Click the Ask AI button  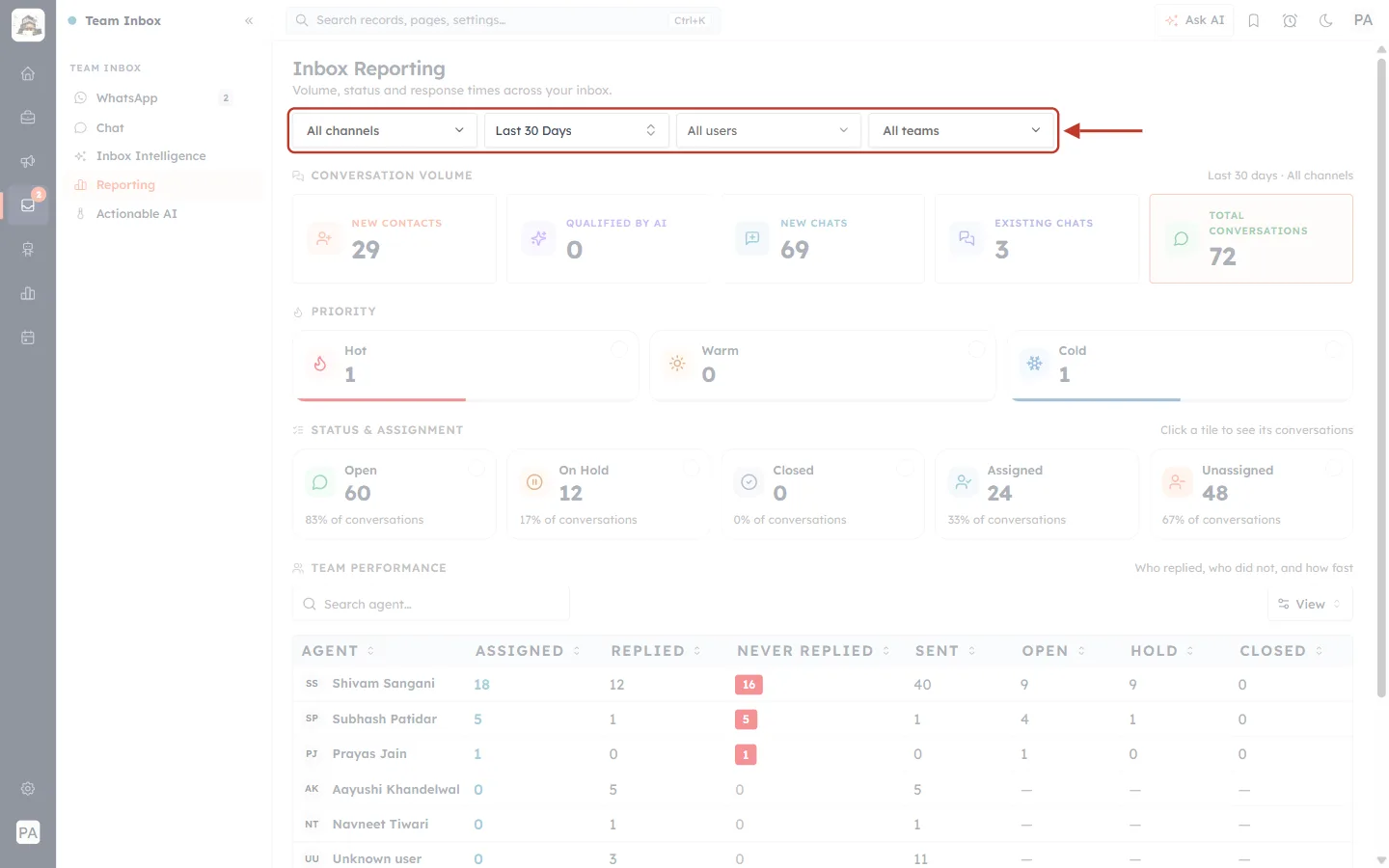[x=1194, y=20]
